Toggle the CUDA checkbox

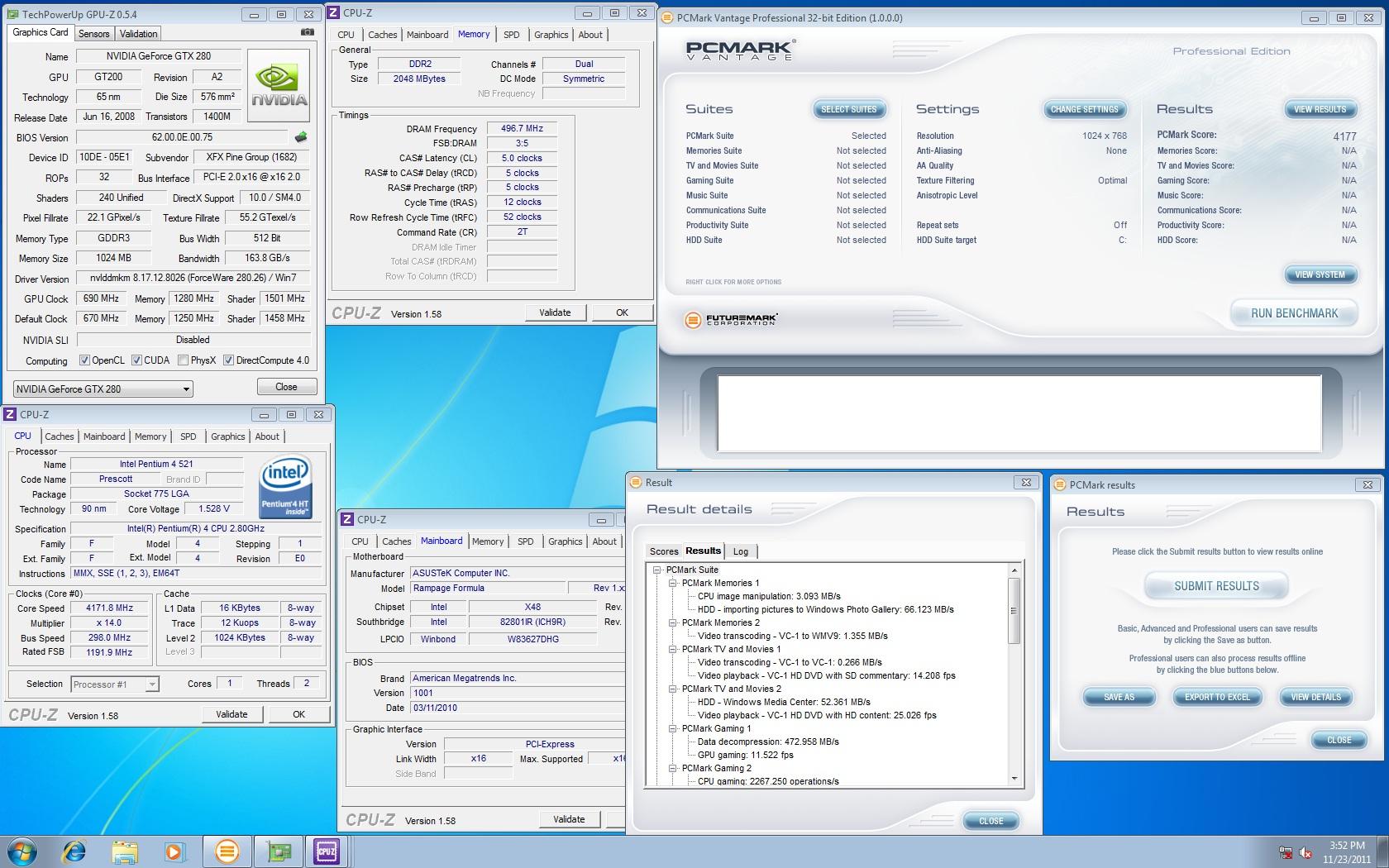tap(136, 360)
